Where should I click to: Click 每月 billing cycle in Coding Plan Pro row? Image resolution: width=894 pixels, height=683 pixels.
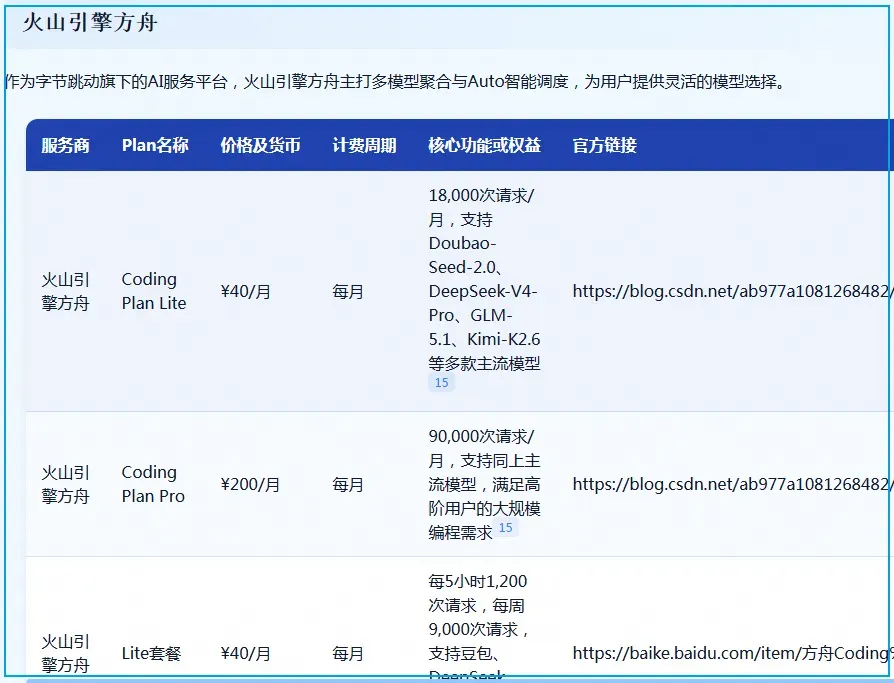(348, 485)
